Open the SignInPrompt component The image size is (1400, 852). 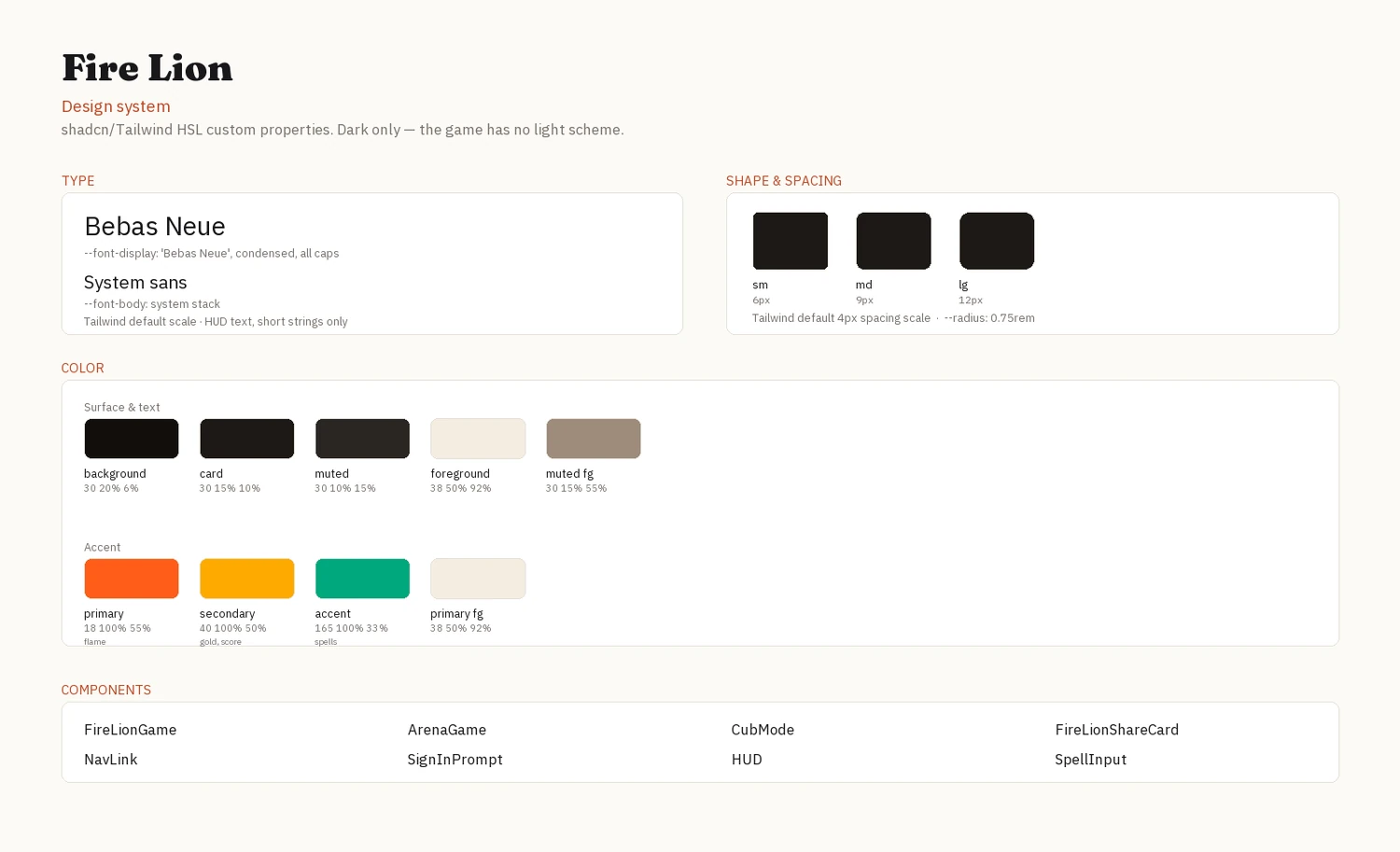[455, 760]
